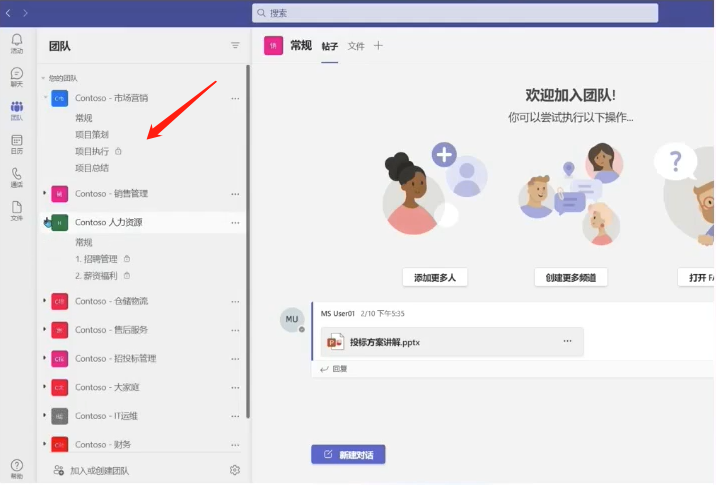
Task: Collapse the 您的团队 section
Action: pyautogui.click(x=43, y=78)
